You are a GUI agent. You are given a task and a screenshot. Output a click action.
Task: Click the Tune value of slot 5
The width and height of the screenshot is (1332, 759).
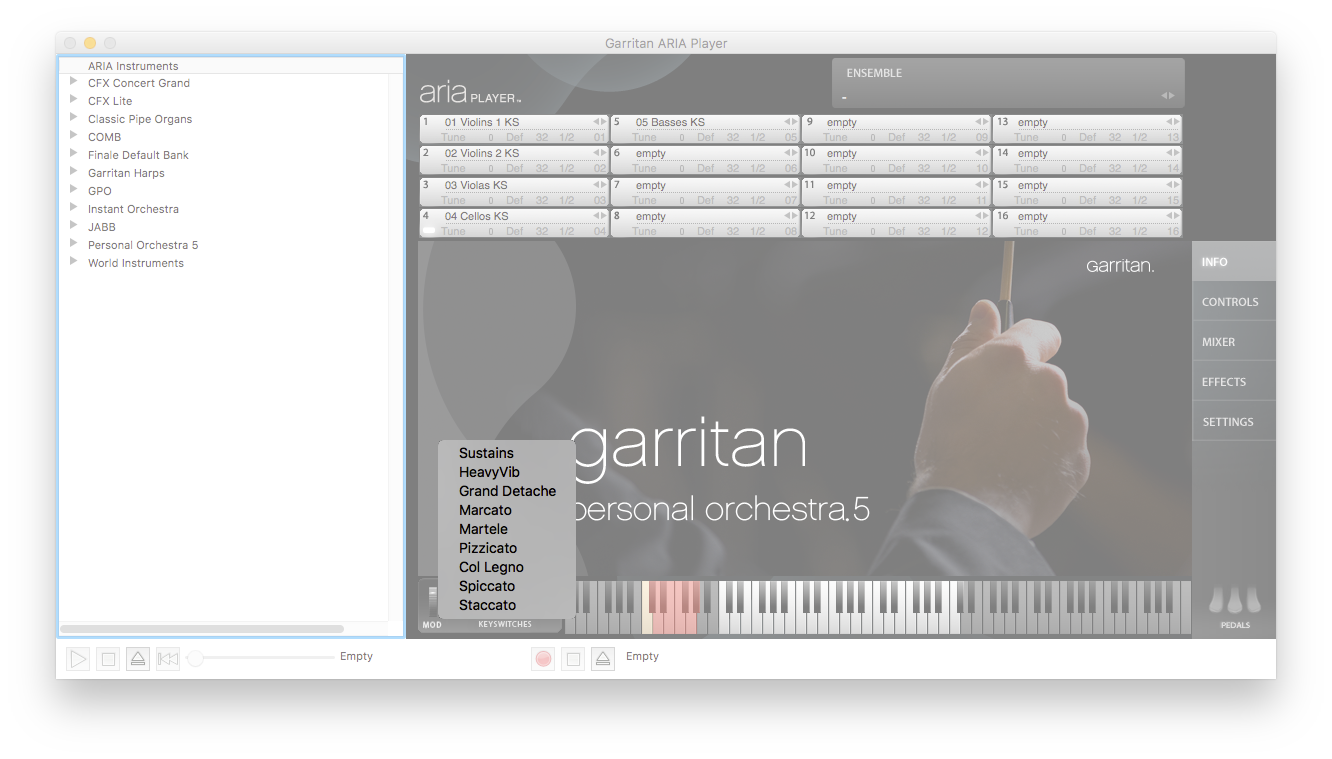(681, 137)
